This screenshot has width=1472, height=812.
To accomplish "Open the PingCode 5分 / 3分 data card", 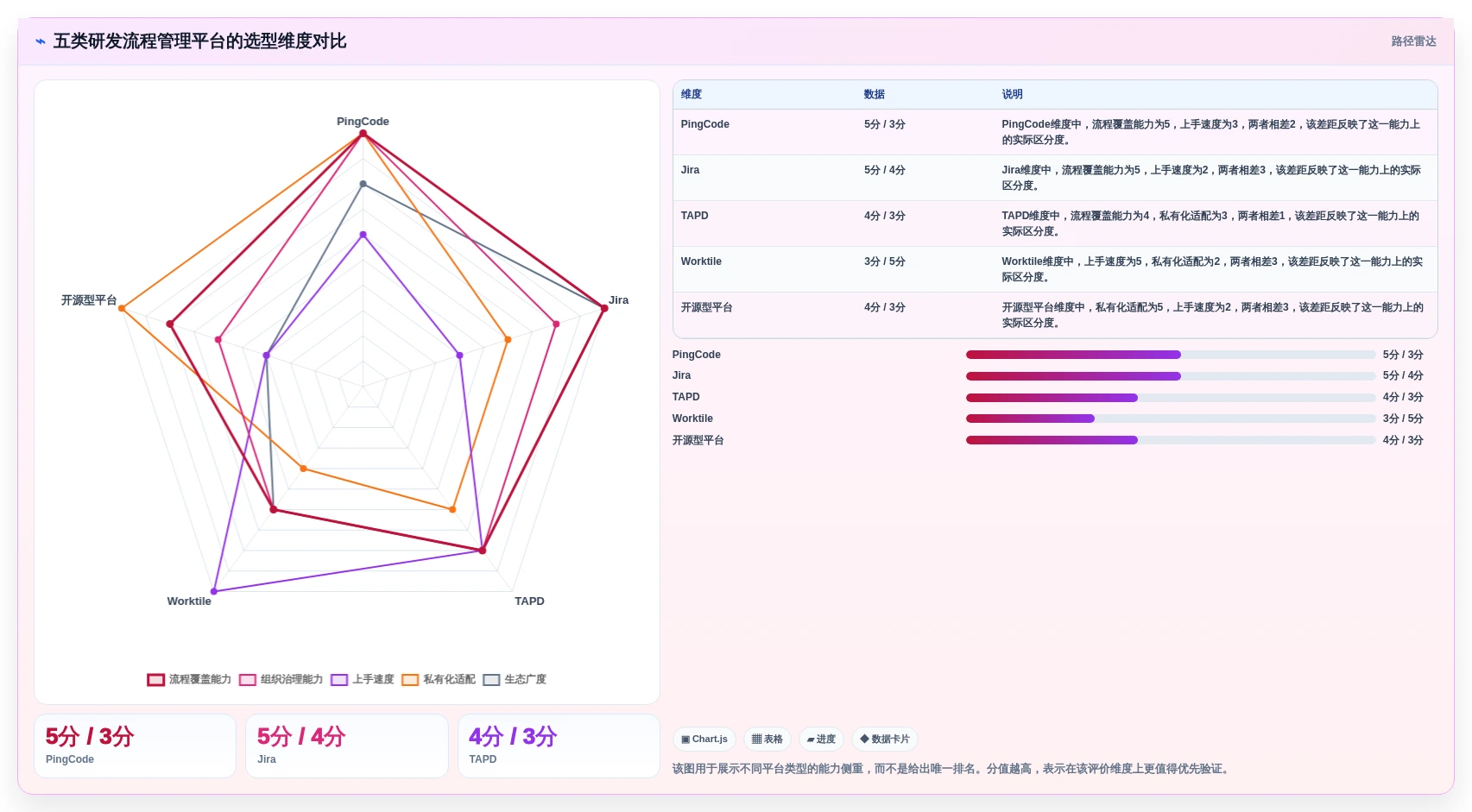I will pyautogui.click(x=135, y=746).
